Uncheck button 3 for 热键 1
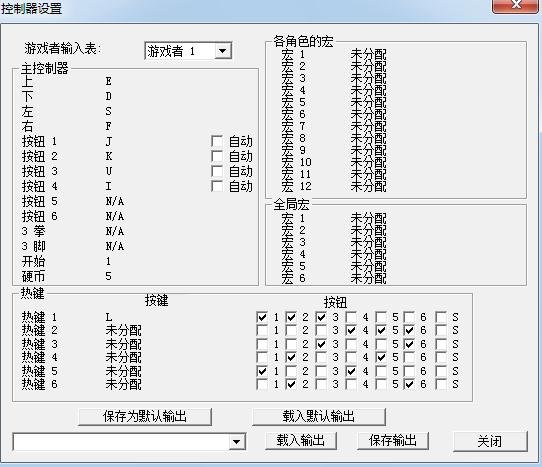 tap(321, 317)
